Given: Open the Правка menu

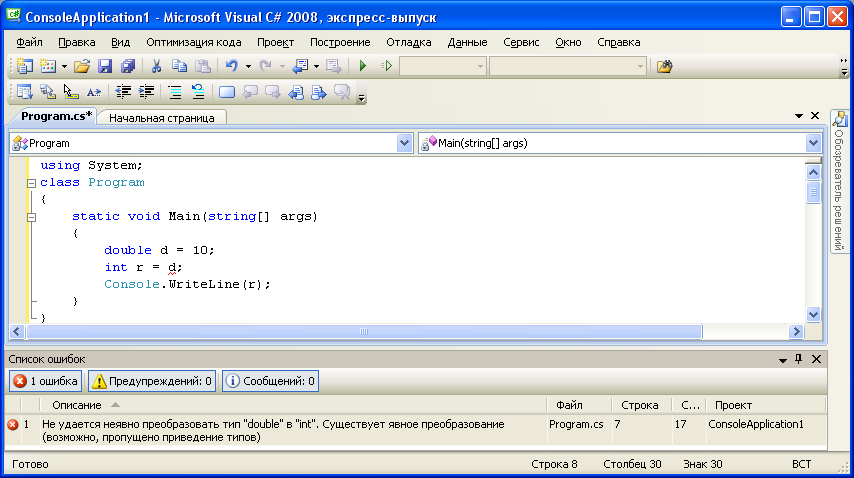Looking at the screenshot, I should 77,42.
